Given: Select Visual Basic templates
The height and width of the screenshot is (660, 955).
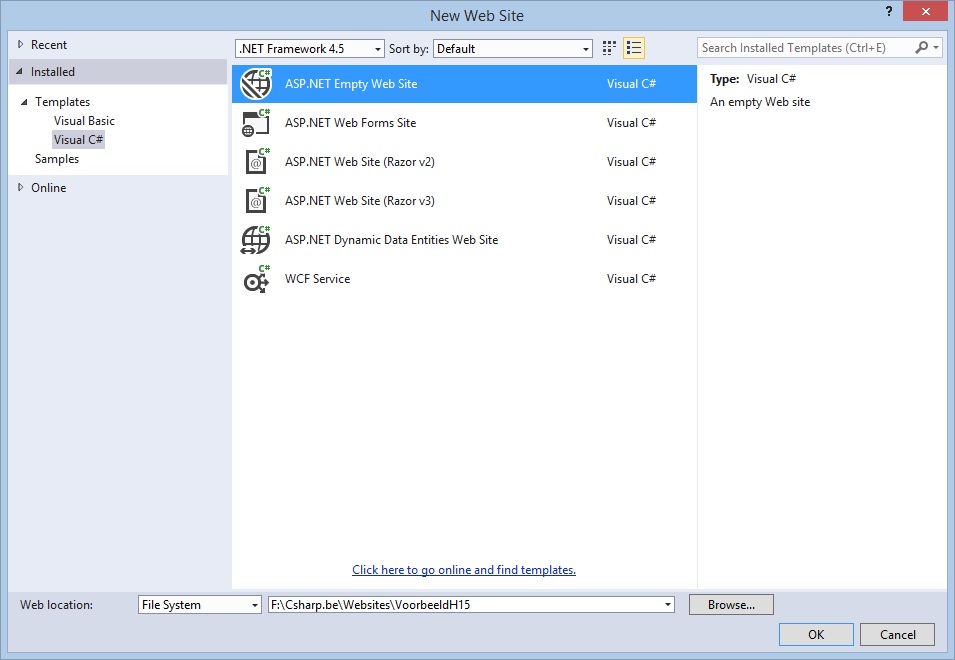Looking at the screenshot, I should pyautogui.click(x=84, y=121).
